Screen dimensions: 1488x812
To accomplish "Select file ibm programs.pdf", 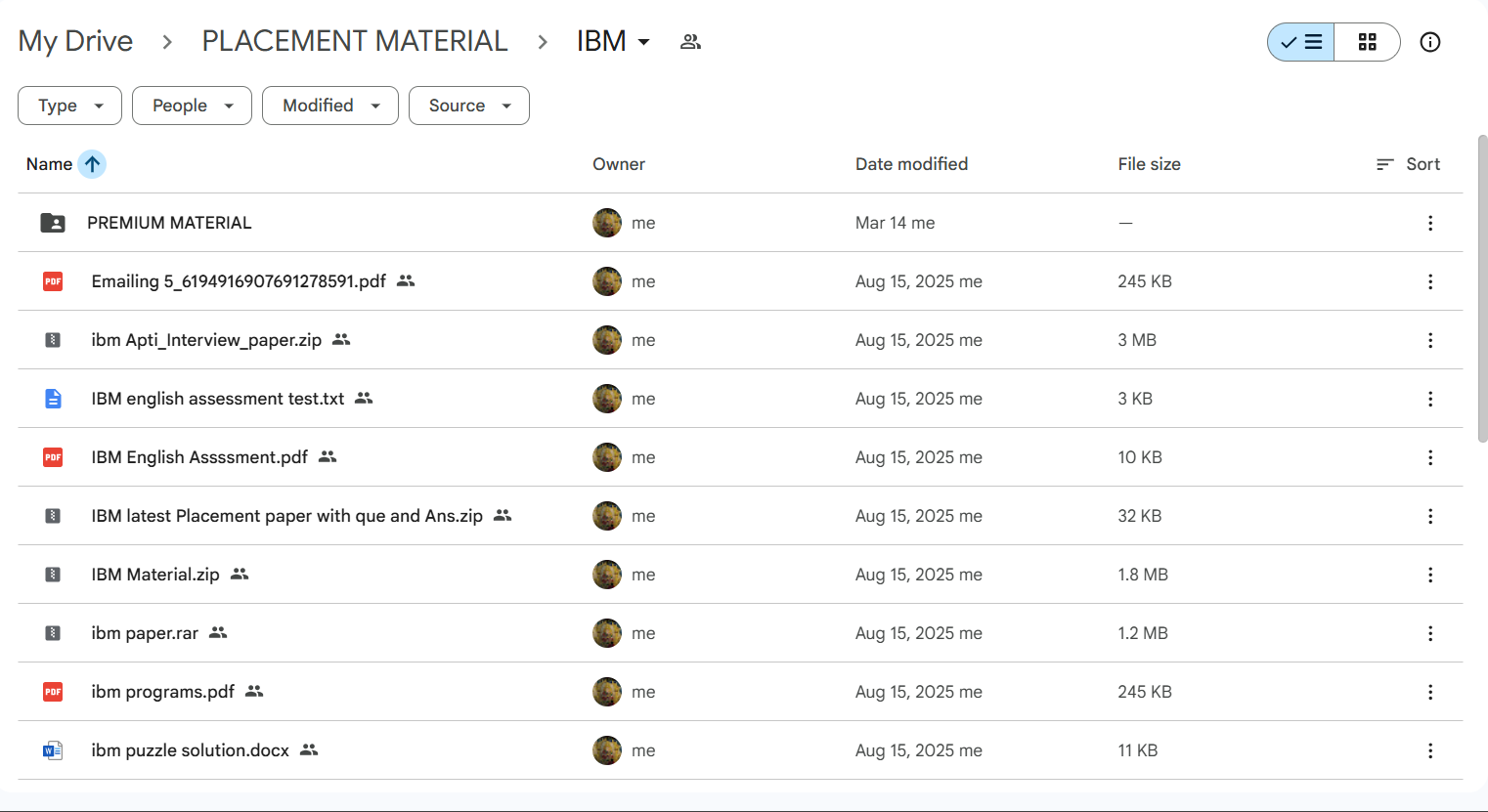I will point(163,692).
